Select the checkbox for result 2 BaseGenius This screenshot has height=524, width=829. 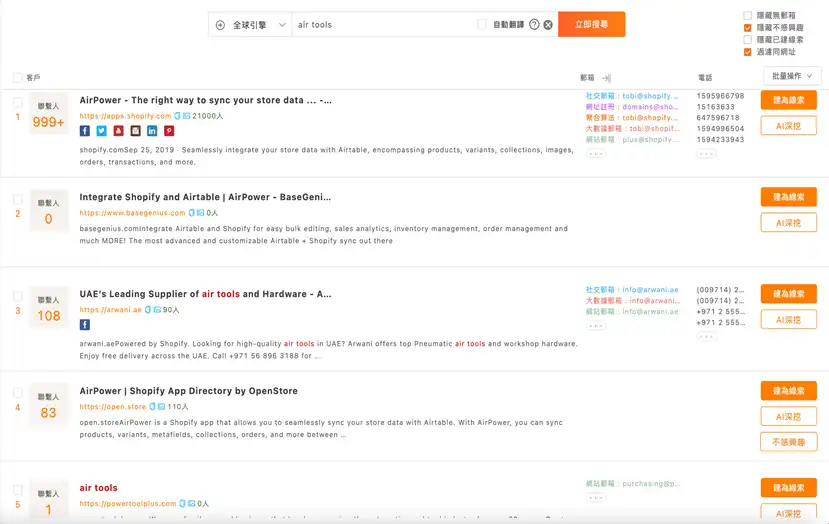(17, 199)
